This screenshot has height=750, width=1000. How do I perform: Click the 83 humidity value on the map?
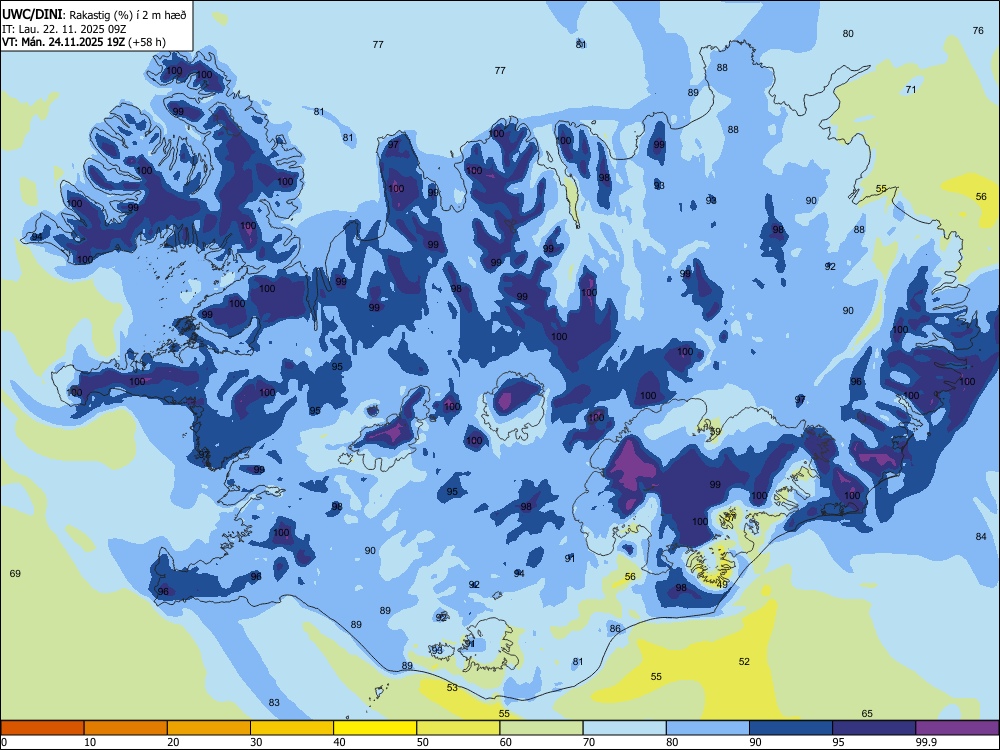(274, 703)
